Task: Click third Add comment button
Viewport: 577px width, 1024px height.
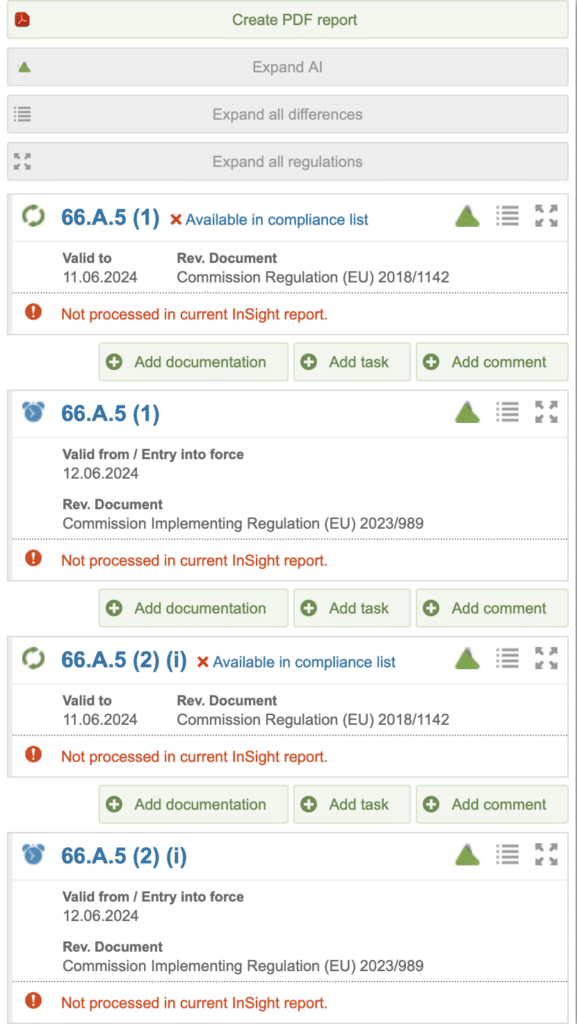Action: pos(492,804)
